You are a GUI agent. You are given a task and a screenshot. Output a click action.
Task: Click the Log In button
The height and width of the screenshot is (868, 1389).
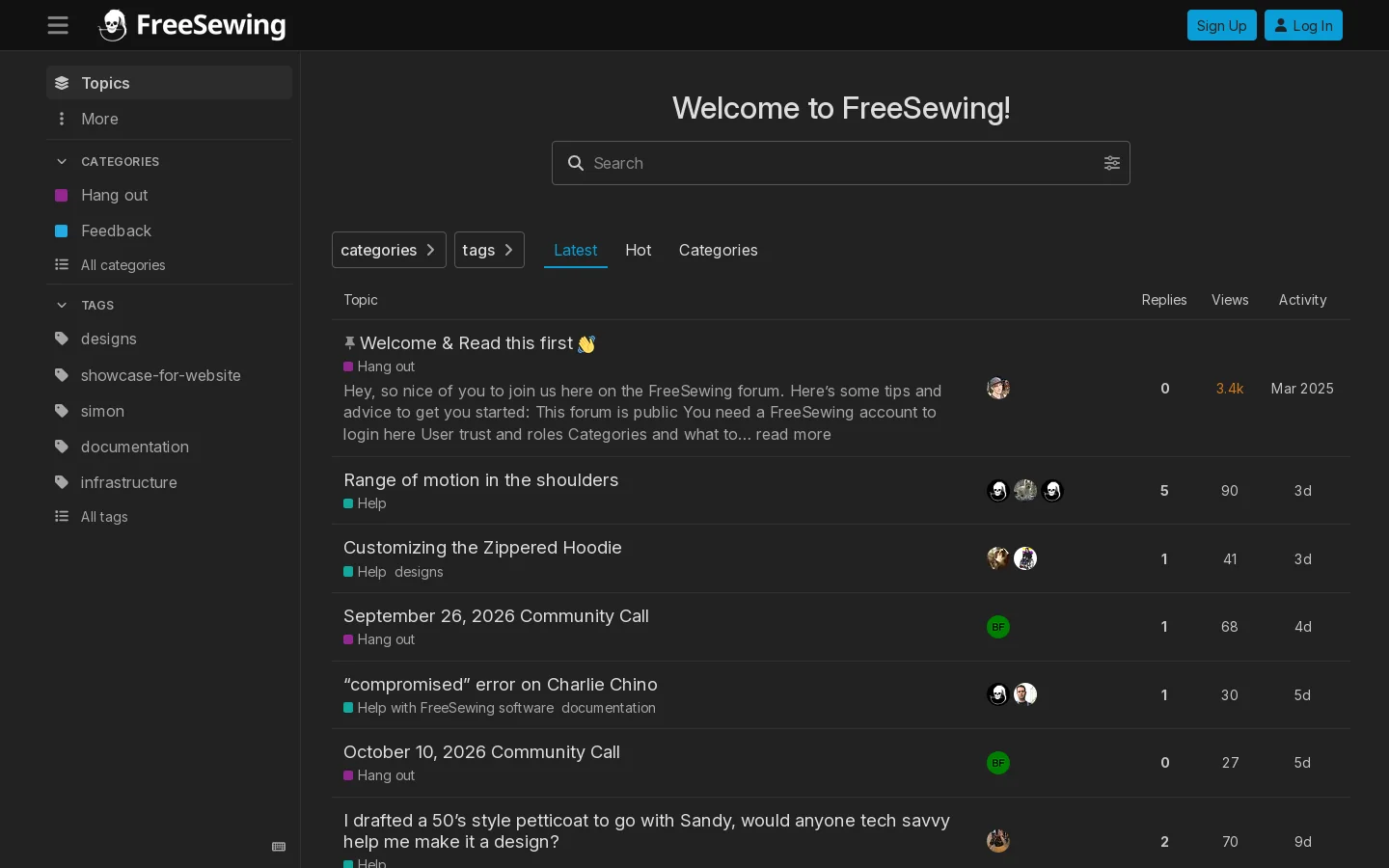click(x=1303, y=25)
